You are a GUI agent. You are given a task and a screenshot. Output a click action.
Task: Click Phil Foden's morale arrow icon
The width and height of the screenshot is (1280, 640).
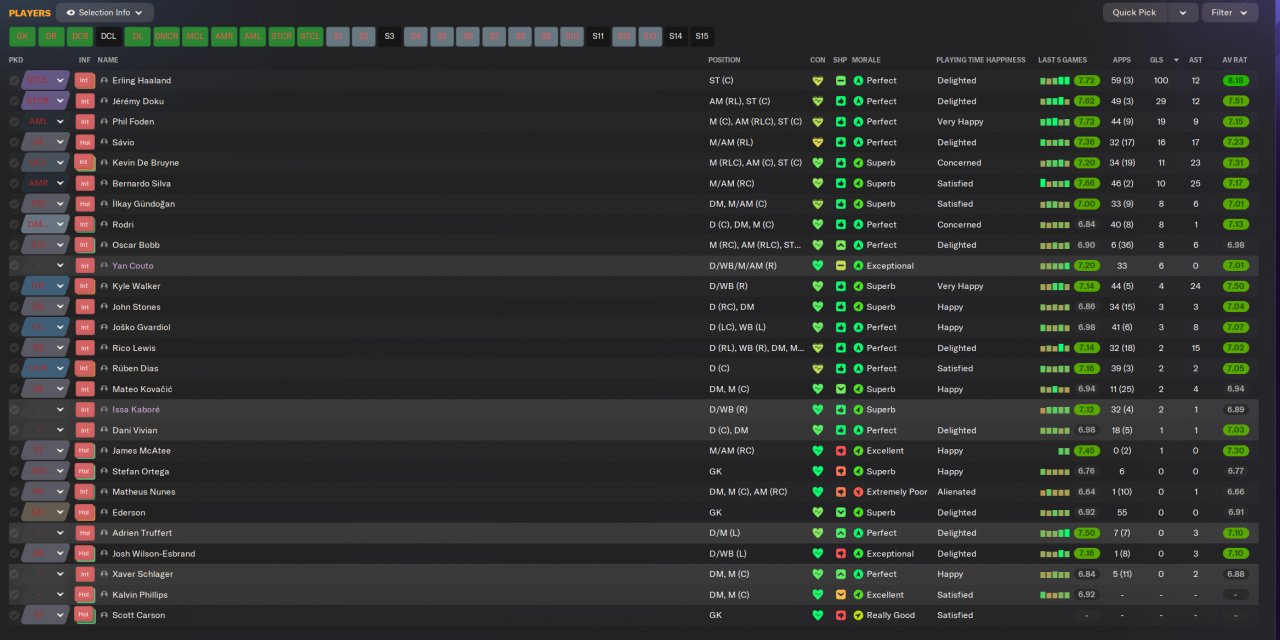[858, 122]
